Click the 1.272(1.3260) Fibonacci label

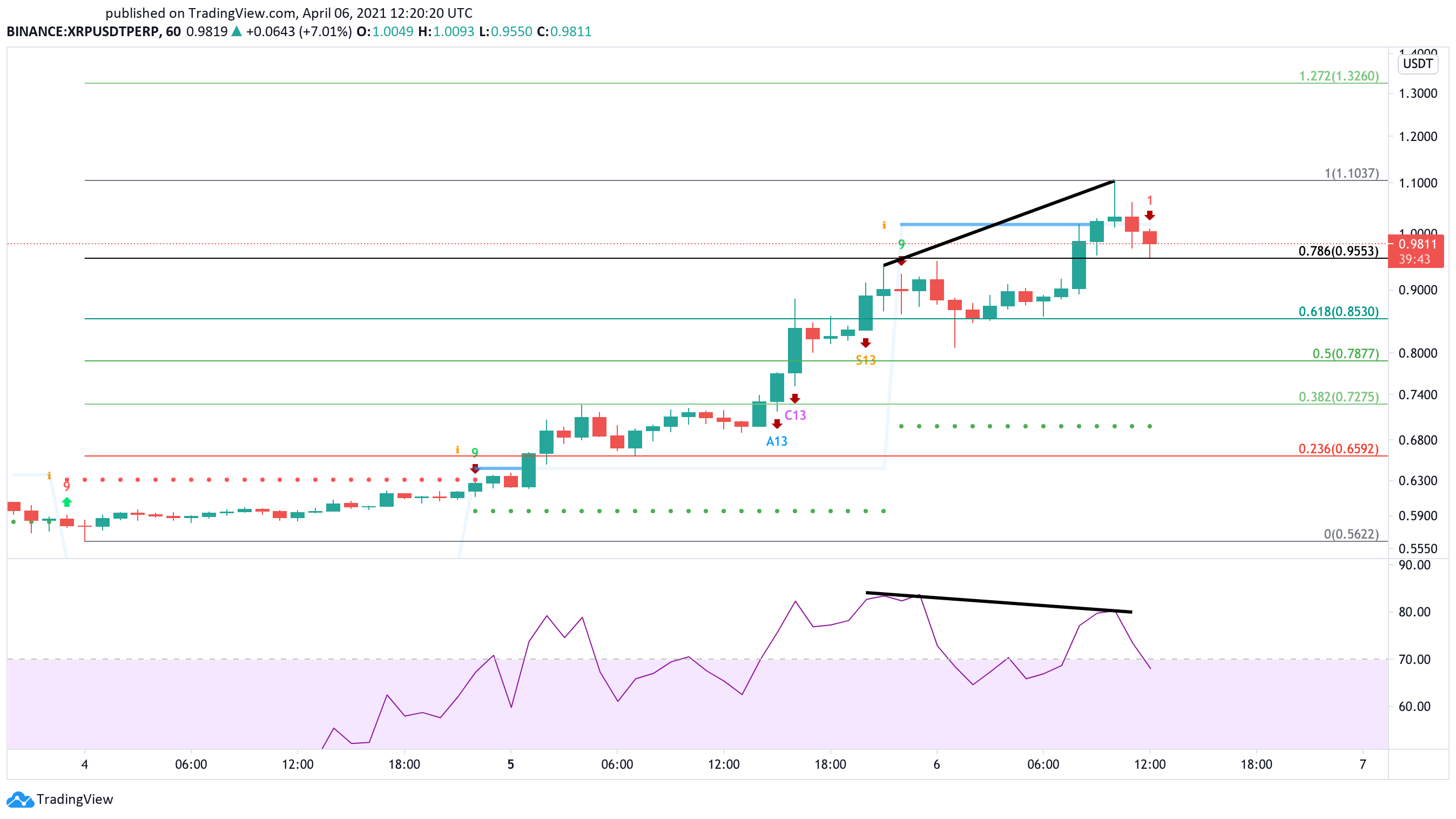point(1338,76)
